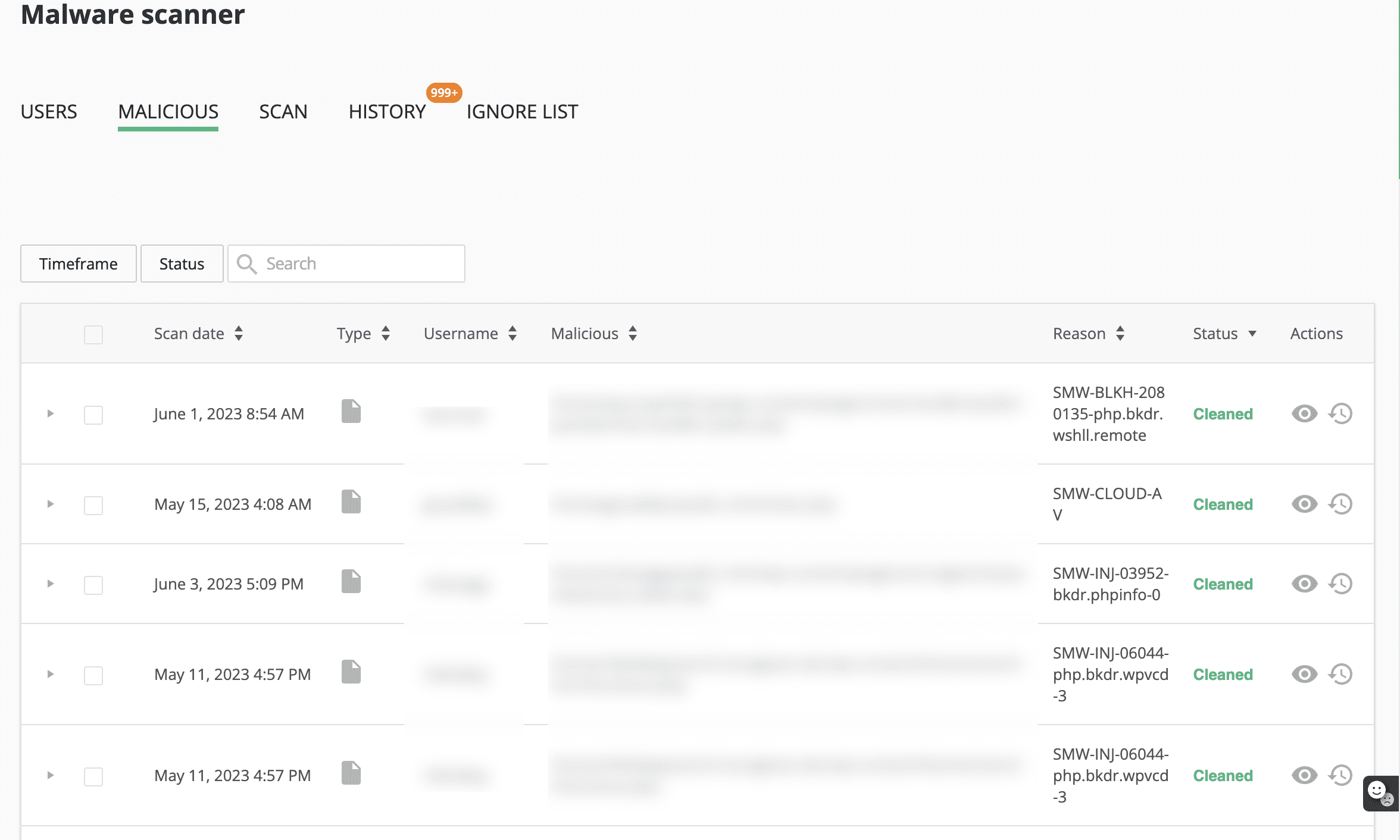Viewport: 1400px width, 840px height.
Task: Click the file type icon for May 15 row
Action: click(x=351, y=502)
